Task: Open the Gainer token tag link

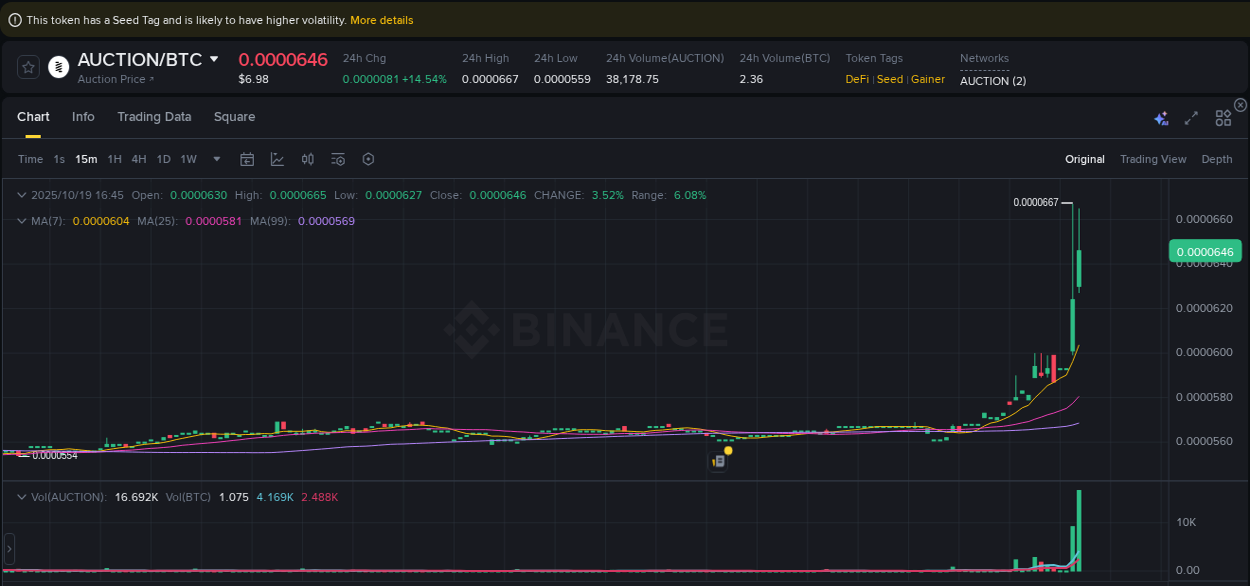Action: [x=927, y=79]
